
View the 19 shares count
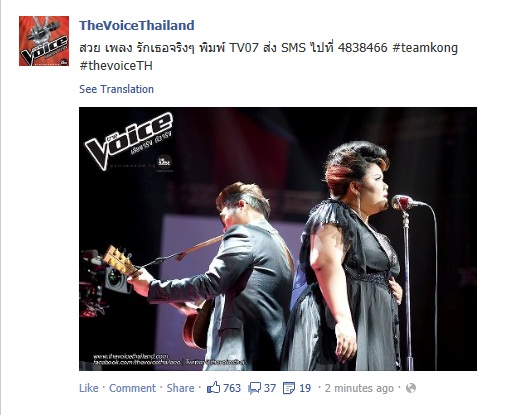[x=305, y=388]
